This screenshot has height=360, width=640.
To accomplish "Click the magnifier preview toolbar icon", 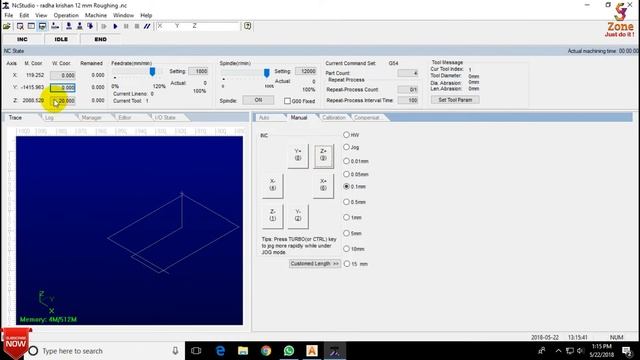I will coord(20,26).
